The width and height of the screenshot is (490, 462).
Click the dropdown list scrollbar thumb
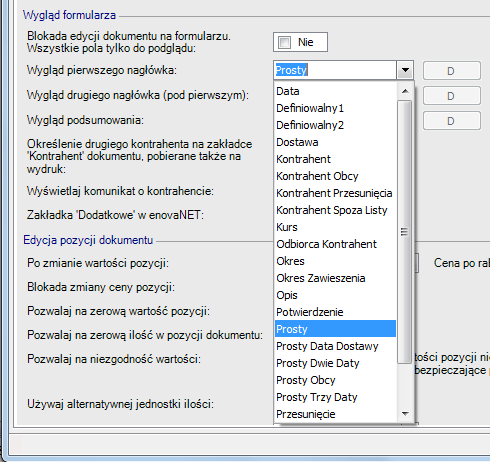(405, 232)
